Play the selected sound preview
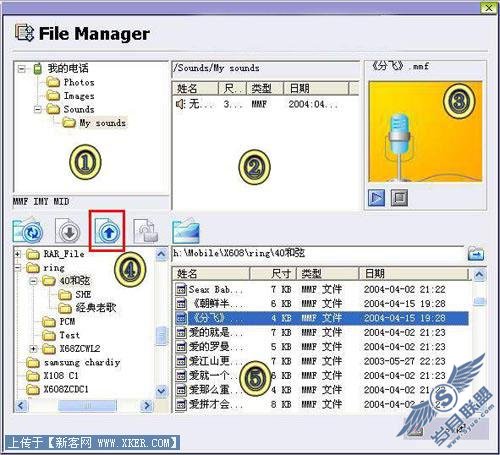The image size is (500, 455). [376, 198]
